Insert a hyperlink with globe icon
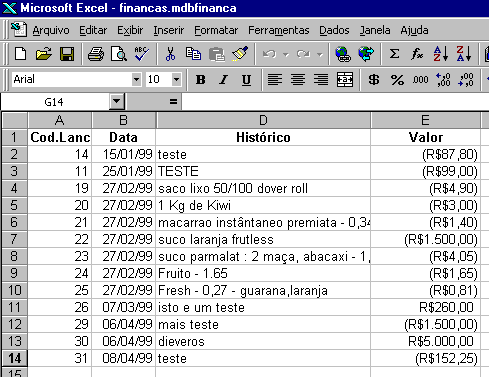Image resolution: width=489 pixels, height=377 pixels. (x=343, y=54)
